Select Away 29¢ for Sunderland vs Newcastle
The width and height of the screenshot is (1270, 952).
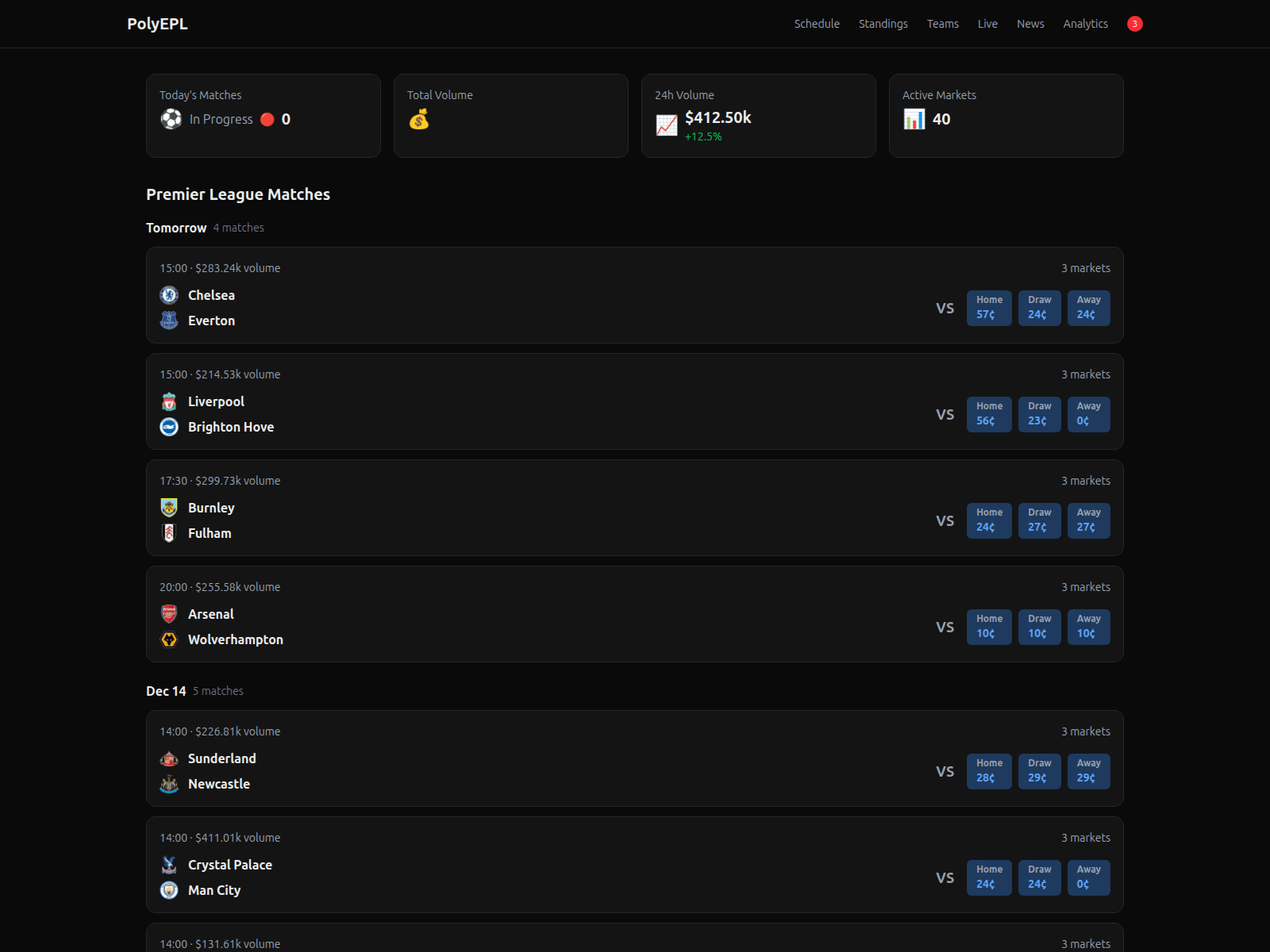1089,771
